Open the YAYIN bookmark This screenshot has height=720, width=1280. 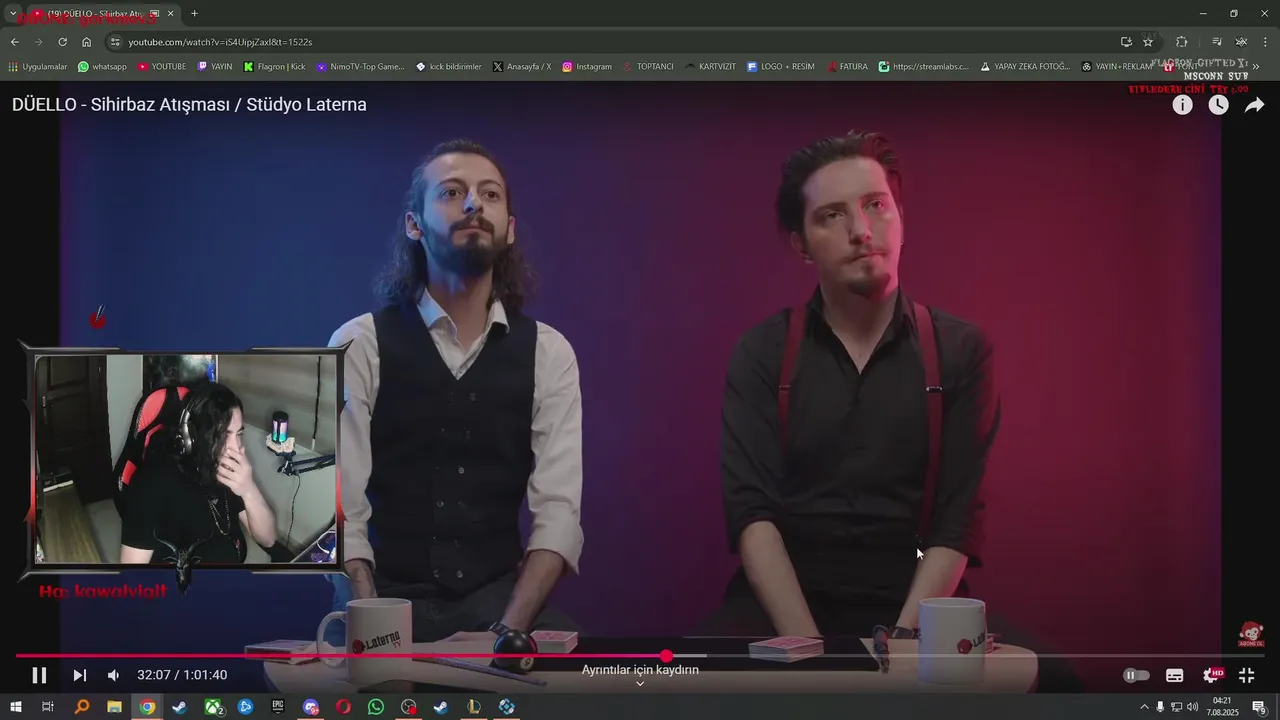(x=215, y=67)
